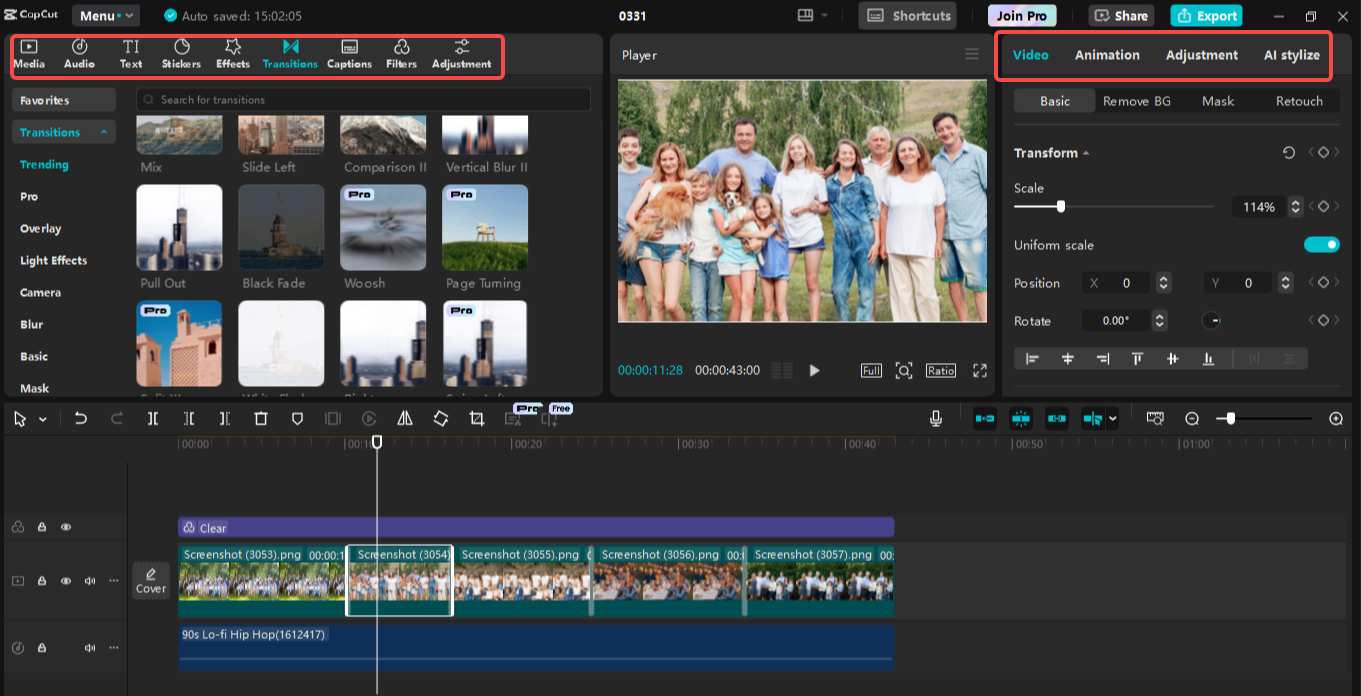1361x696 pixels.
Task: Switch to the AI stylize tab
Action: click(x=1291, y=55)
